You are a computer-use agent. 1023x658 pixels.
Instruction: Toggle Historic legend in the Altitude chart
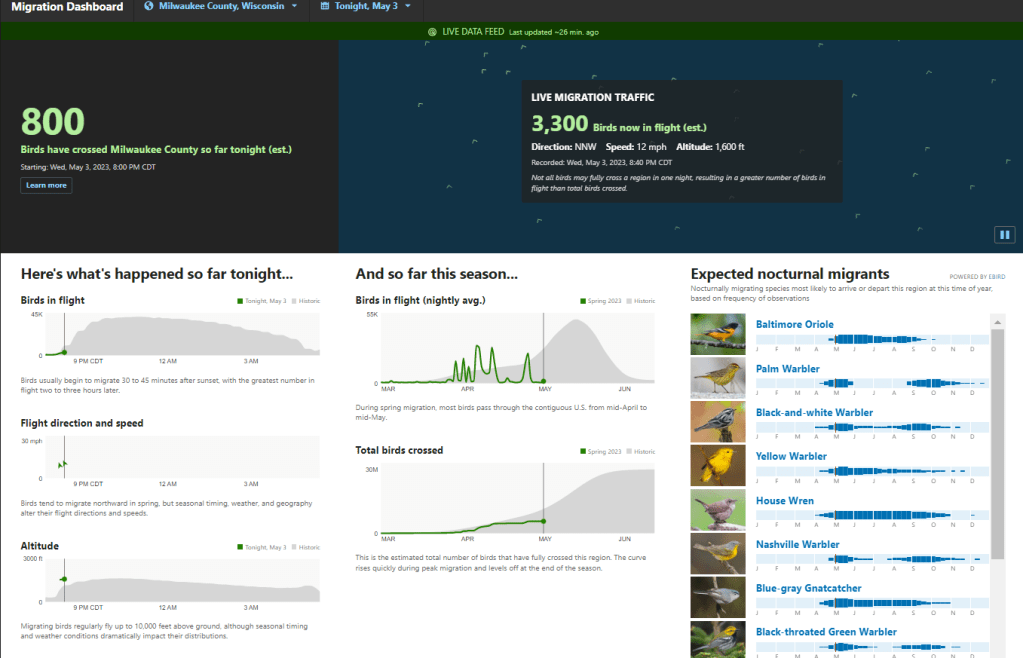click(x=305, y=547)
